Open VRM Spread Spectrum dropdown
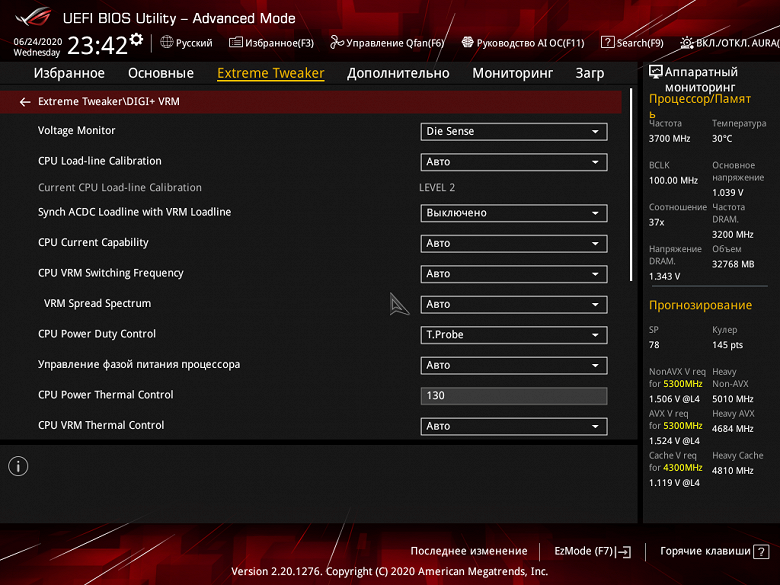 click(x=514, y=304)
